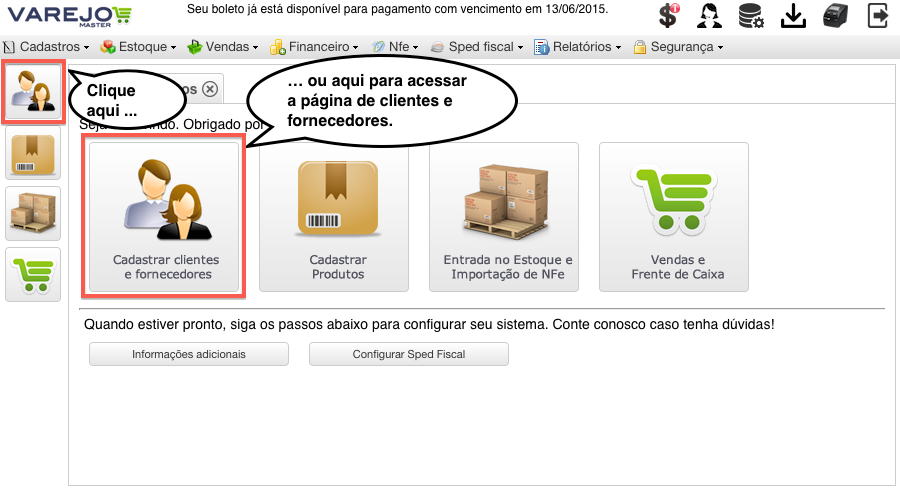
Task: Open database settings icon
Action: coord(751,15)
